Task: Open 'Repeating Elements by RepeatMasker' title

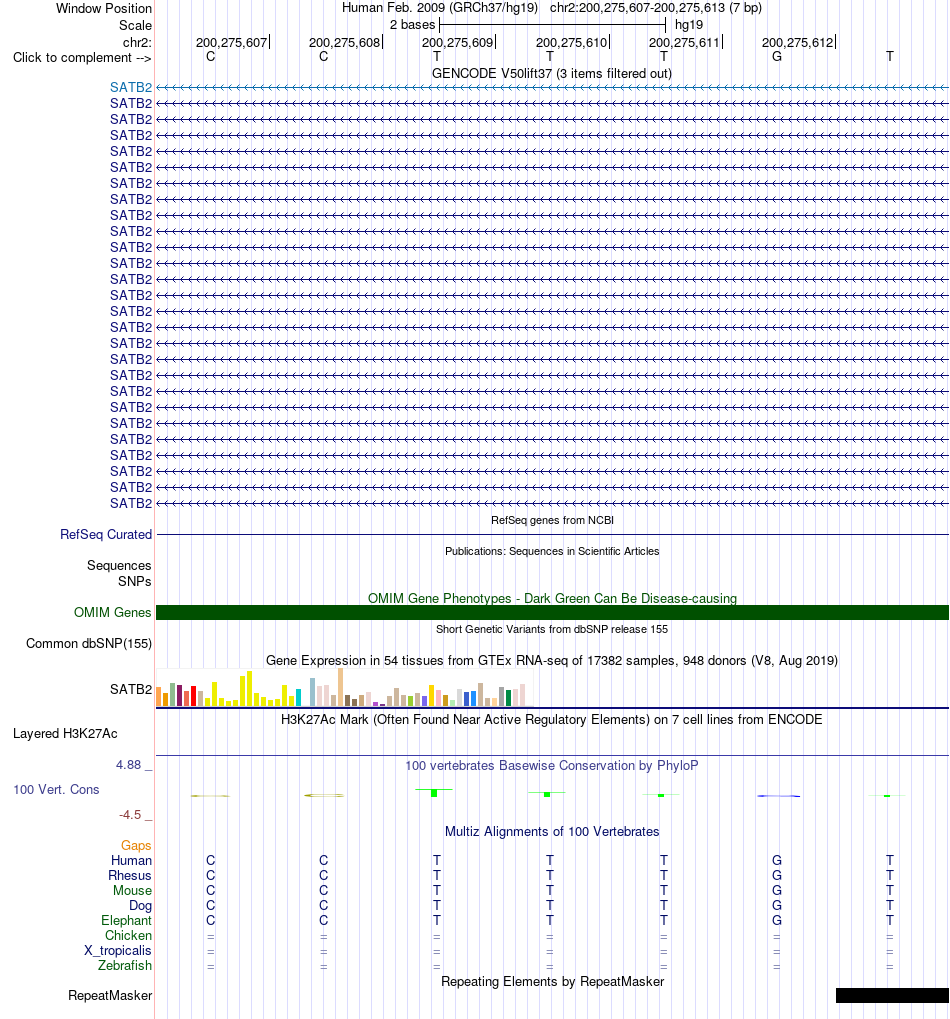Action: [552, 981]
